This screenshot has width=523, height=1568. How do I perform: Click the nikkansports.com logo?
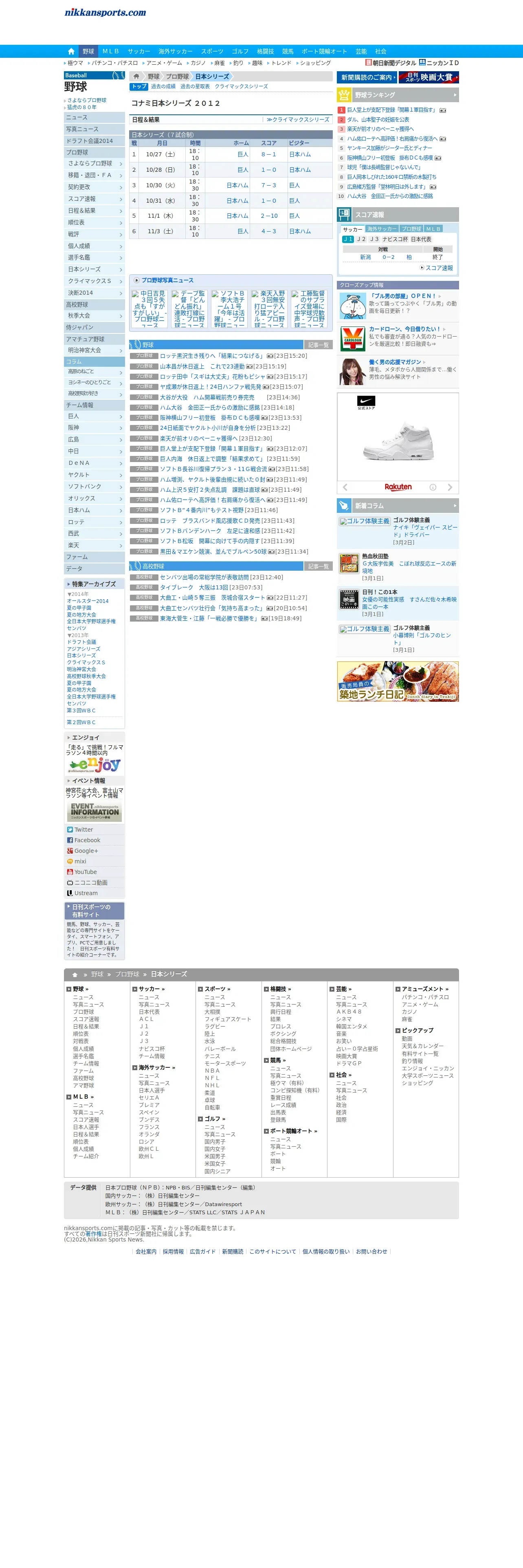[105, 12]
